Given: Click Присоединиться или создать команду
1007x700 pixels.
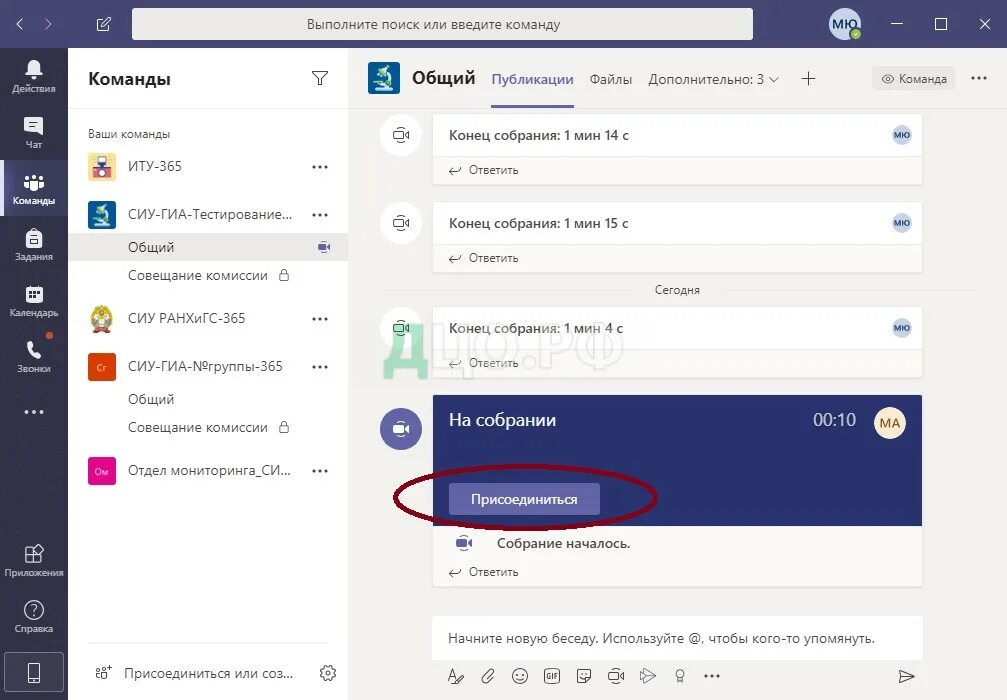Looking at the screenshot, I should 194,673.
